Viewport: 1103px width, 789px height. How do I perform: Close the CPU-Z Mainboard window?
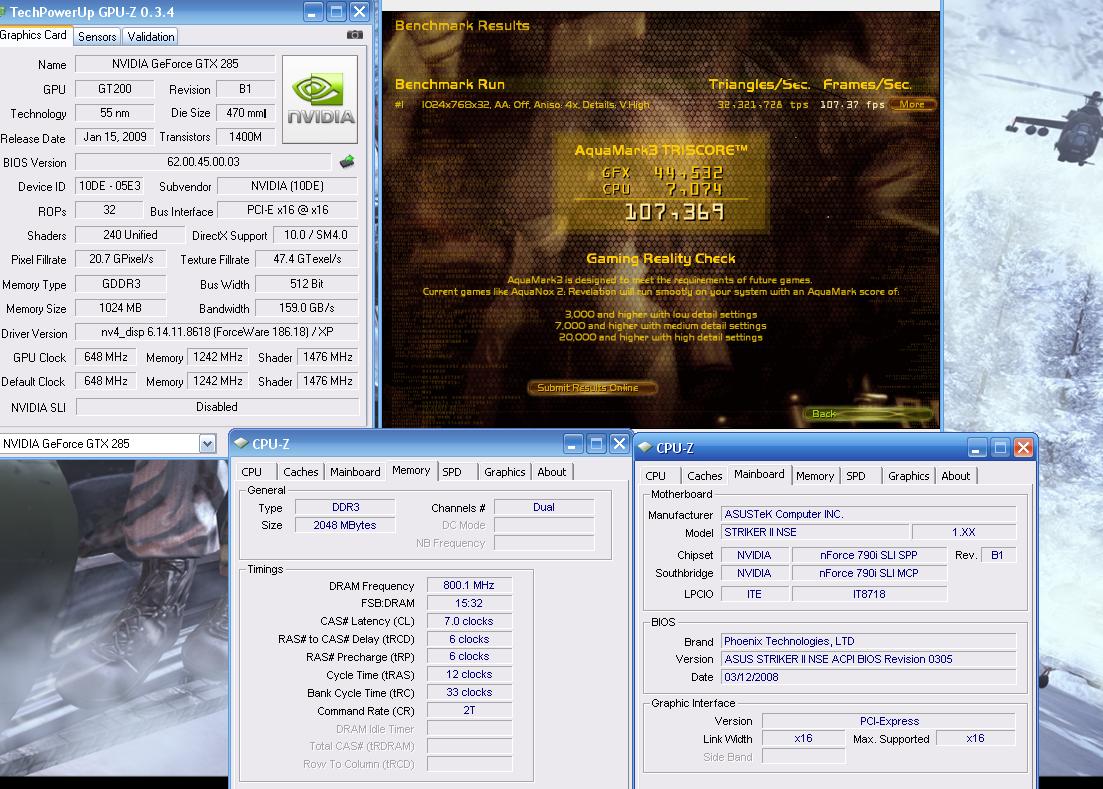pyautogui.click(x=1024, y=447)
